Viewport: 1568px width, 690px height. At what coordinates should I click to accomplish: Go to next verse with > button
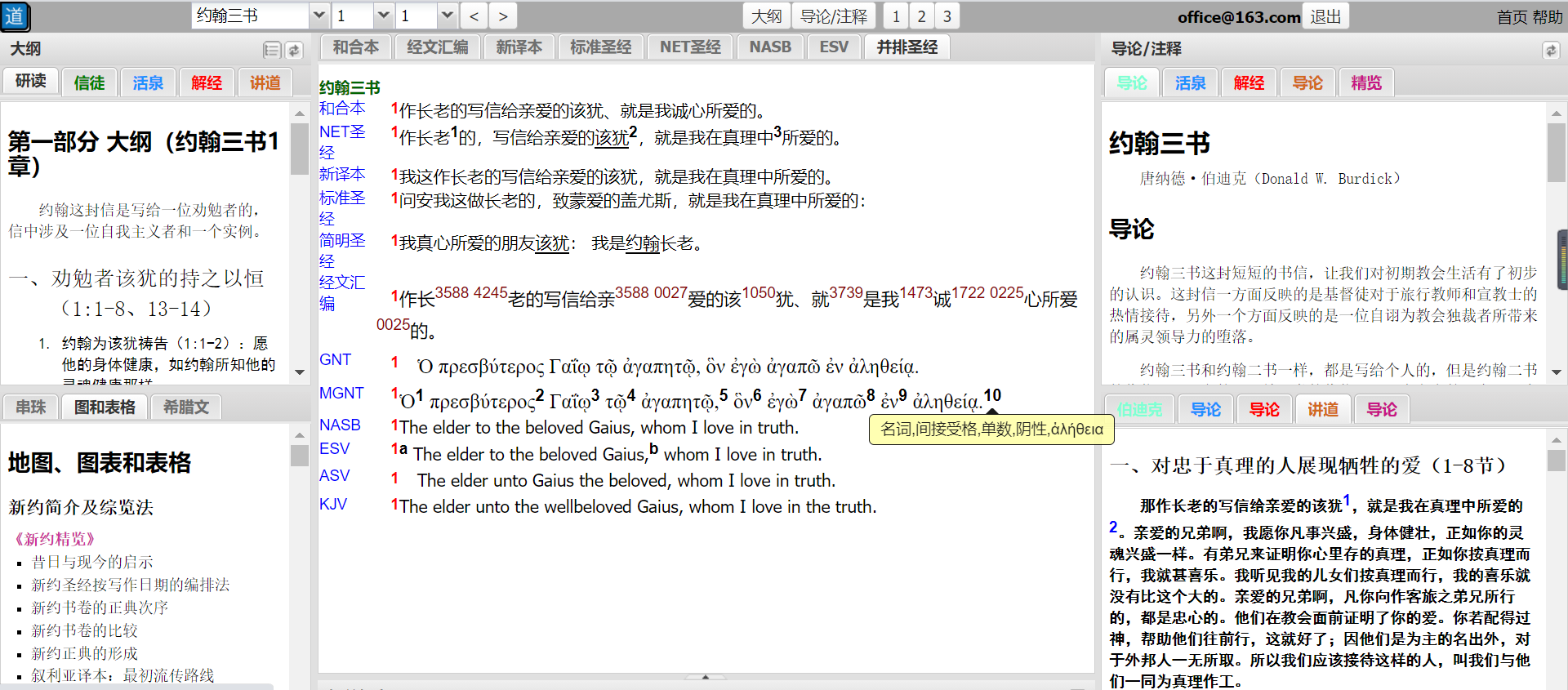pos(503,16)
